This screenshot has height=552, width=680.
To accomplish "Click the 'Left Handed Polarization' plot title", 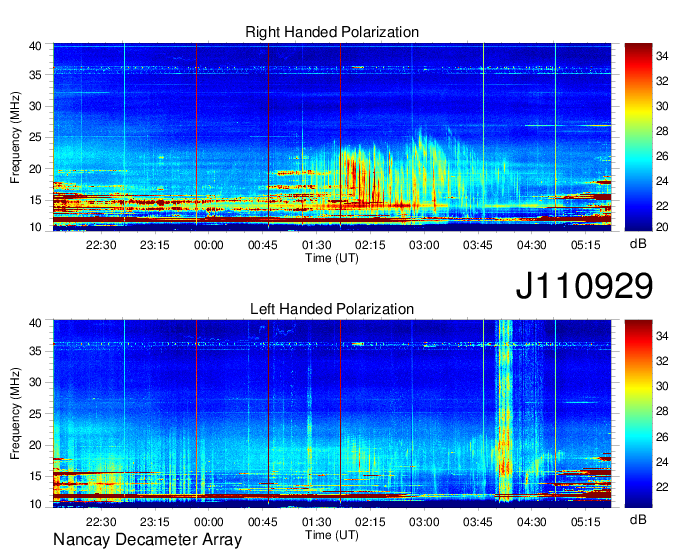I will tap(332, 309).
